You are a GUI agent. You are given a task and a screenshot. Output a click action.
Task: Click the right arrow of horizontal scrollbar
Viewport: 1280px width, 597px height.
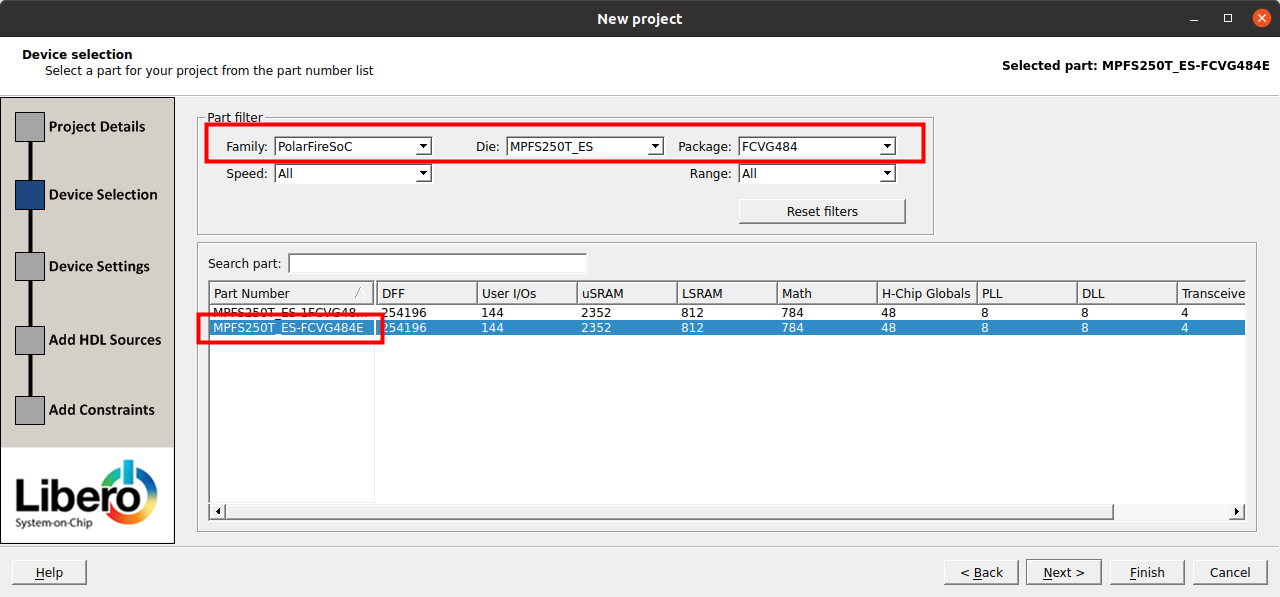pos(1237,512)
